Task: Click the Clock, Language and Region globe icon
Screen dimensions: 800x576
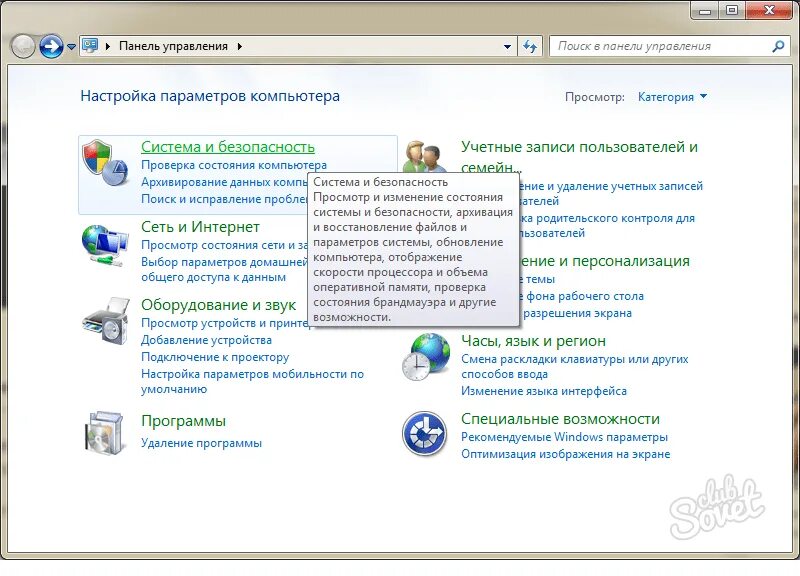Action: point(426,357)
